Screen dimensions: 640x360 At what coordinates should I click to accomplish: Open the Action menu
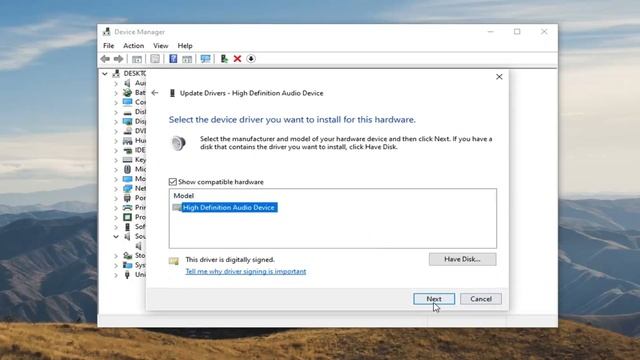coord(133,46)
